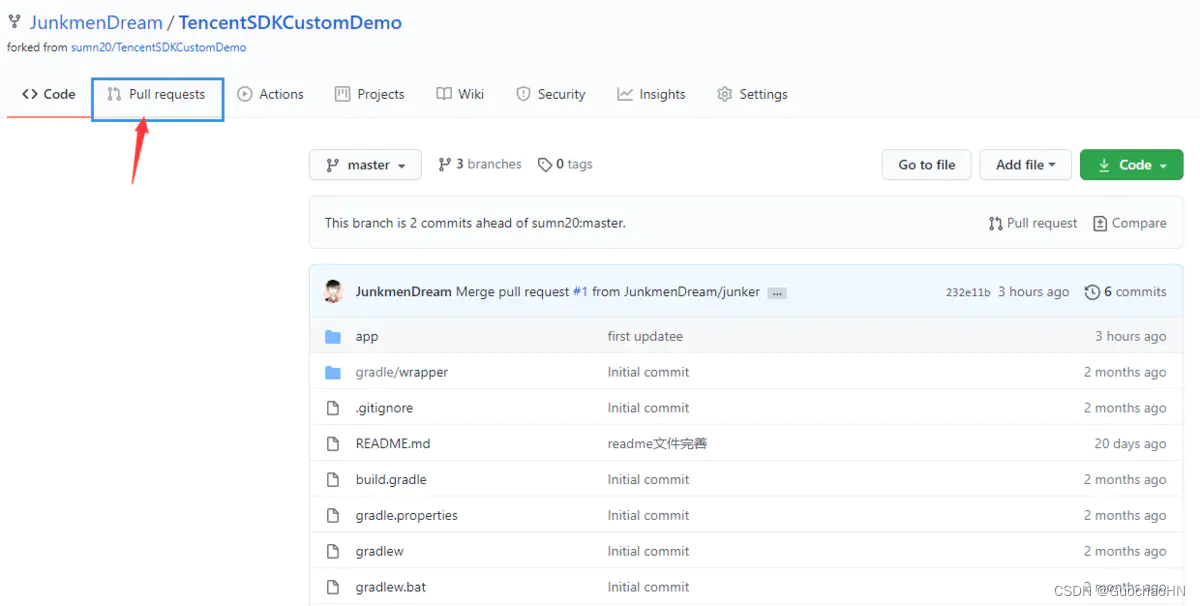This screenshot has width=1200, height=606.
Task: View the 0 tags link
Action: 565,164
